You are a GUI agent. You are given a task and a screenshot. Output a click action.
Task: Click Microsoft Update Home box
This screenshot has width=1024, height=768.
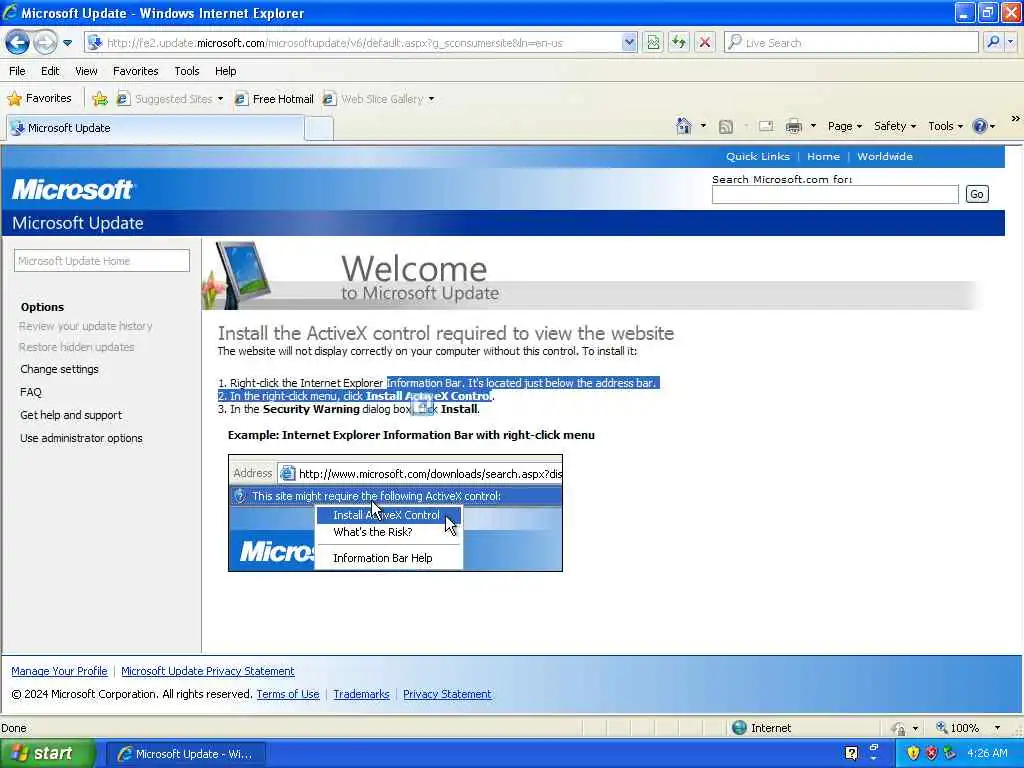[102, 261]
